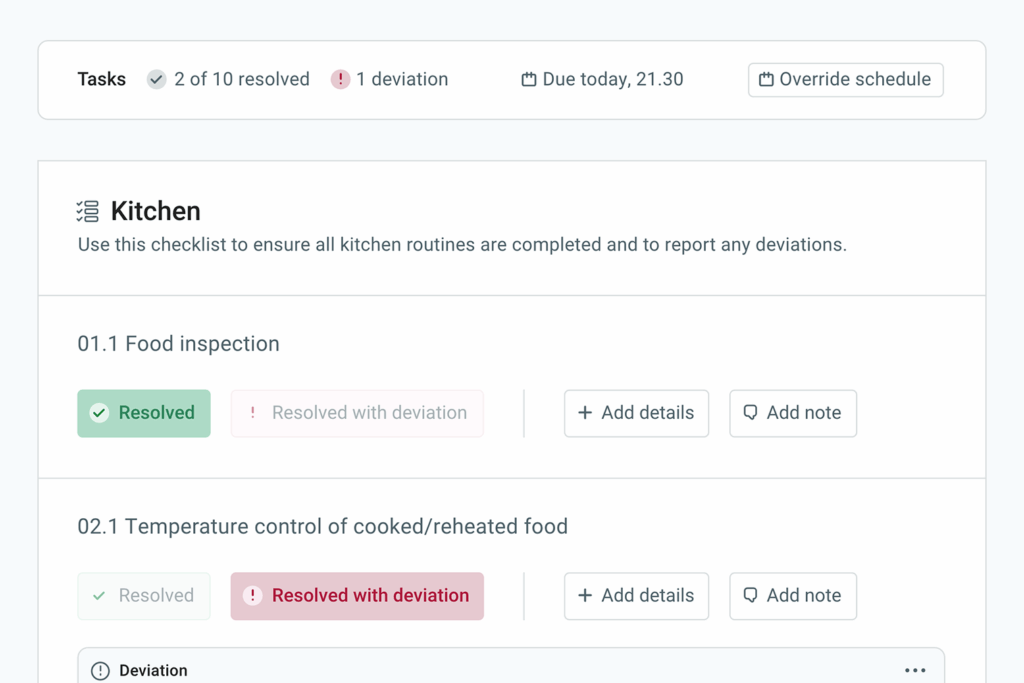
Task: Click the resolved checkmark icon in Tasks bar
Action: click(156, 79)
